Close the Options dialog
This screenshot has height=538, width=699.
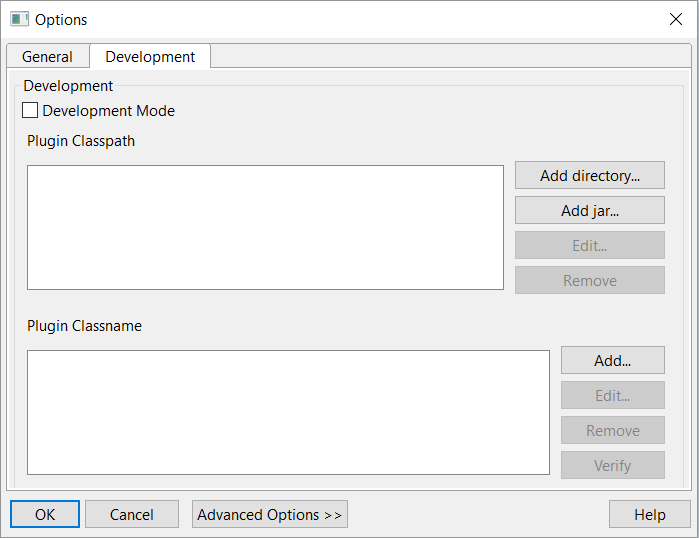676,19
